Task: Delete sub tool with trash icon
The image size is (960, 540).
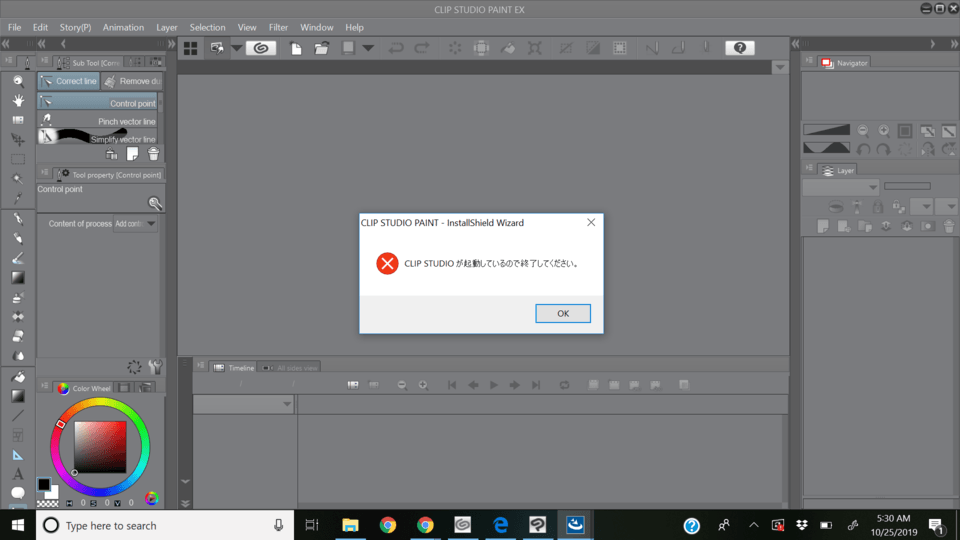Action: click(153, 154)
